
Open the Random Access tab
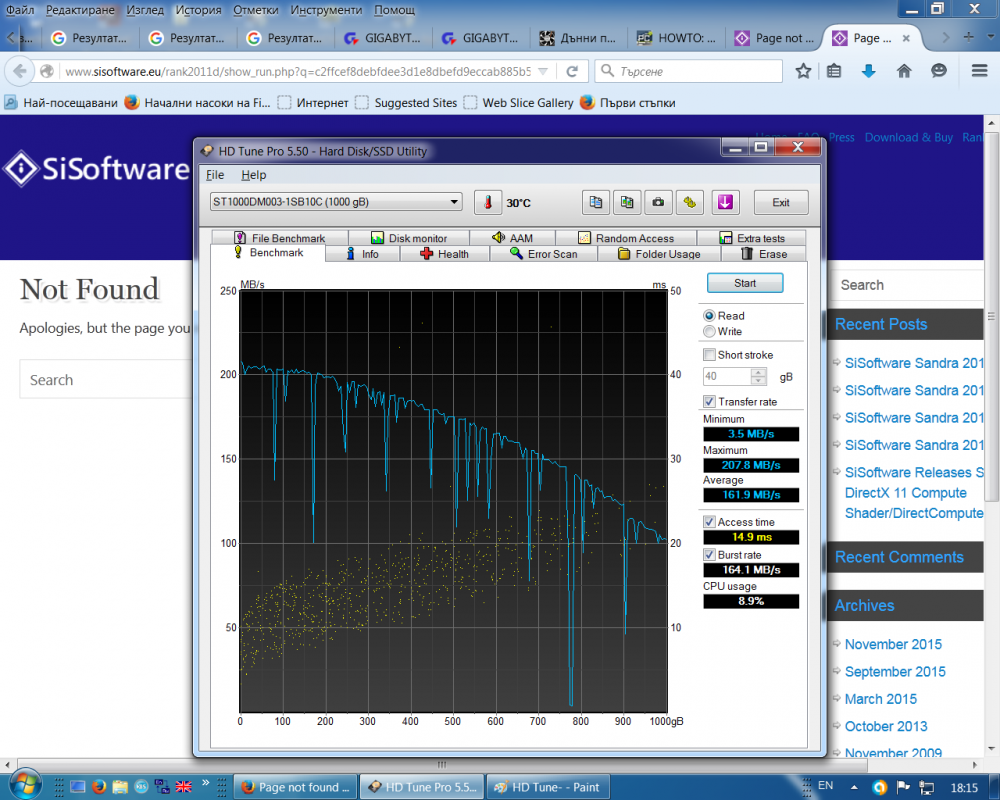tap(626, 238)
